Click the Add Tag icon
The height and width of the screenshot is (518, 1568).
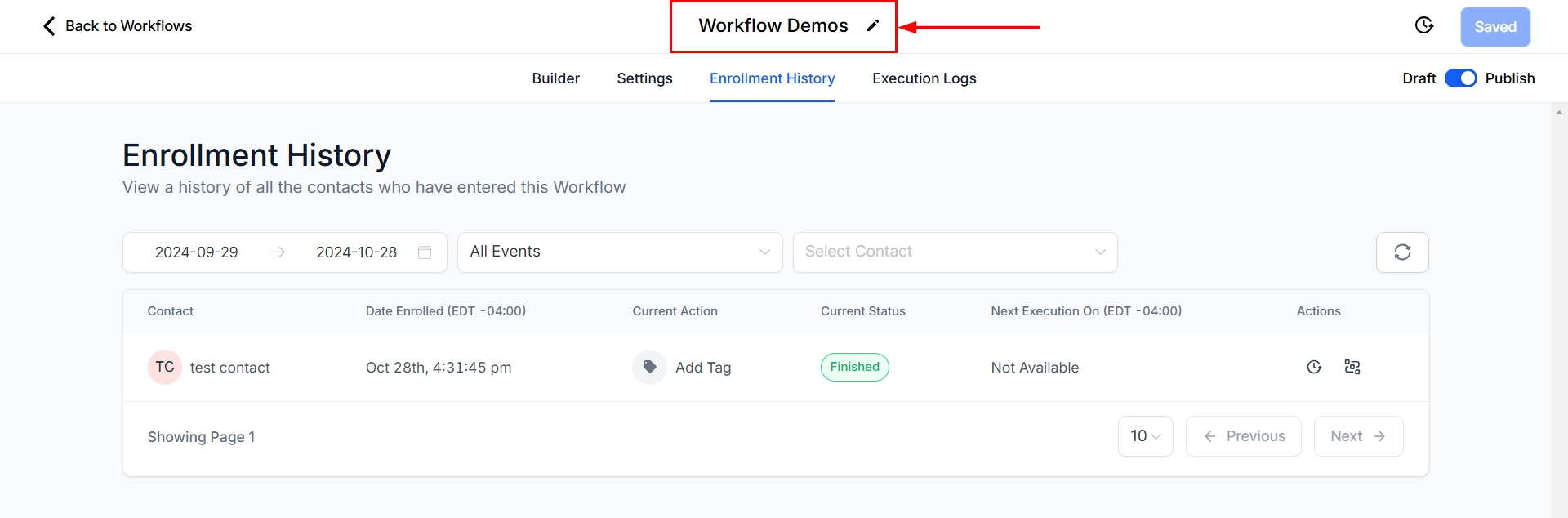pos(649,367)
